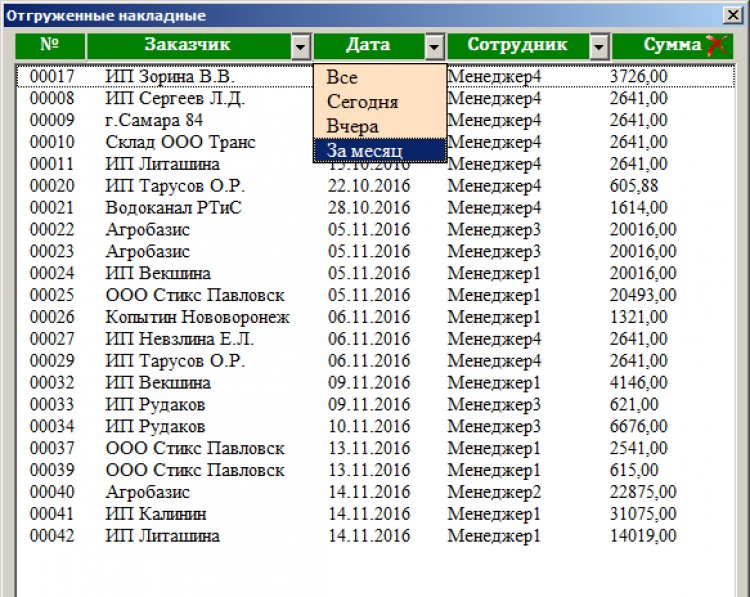Viewport: 750px width, 597px height.
Task: Click date 22.10.2016
Action: coord(369,186)
